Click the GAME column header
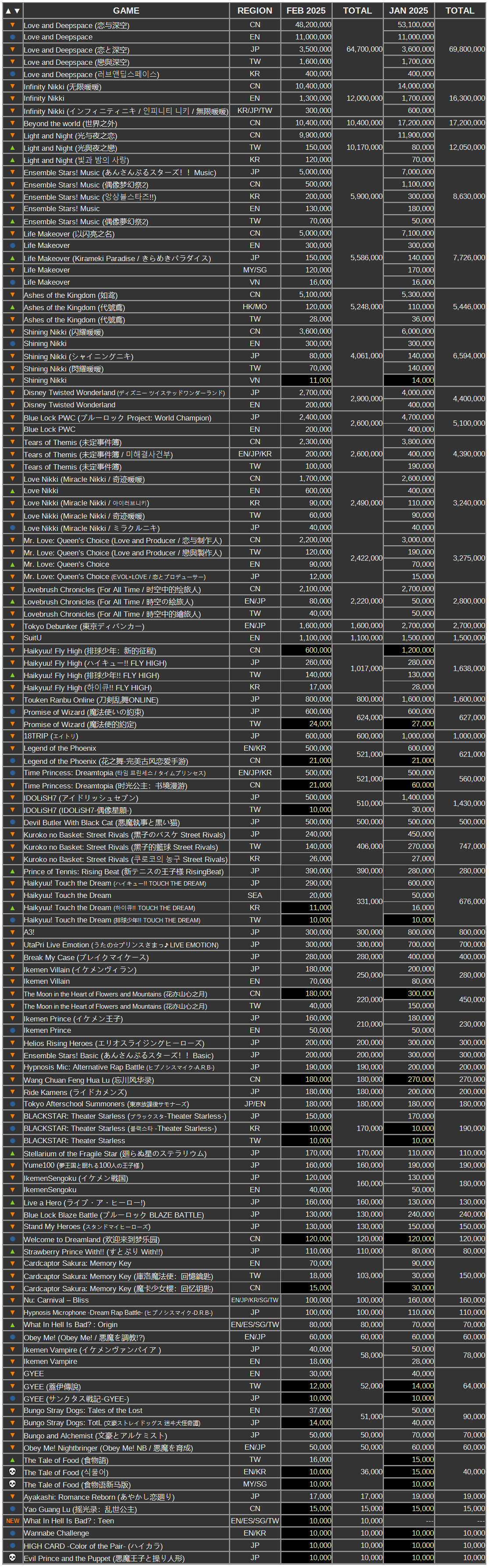 (126, 11)
